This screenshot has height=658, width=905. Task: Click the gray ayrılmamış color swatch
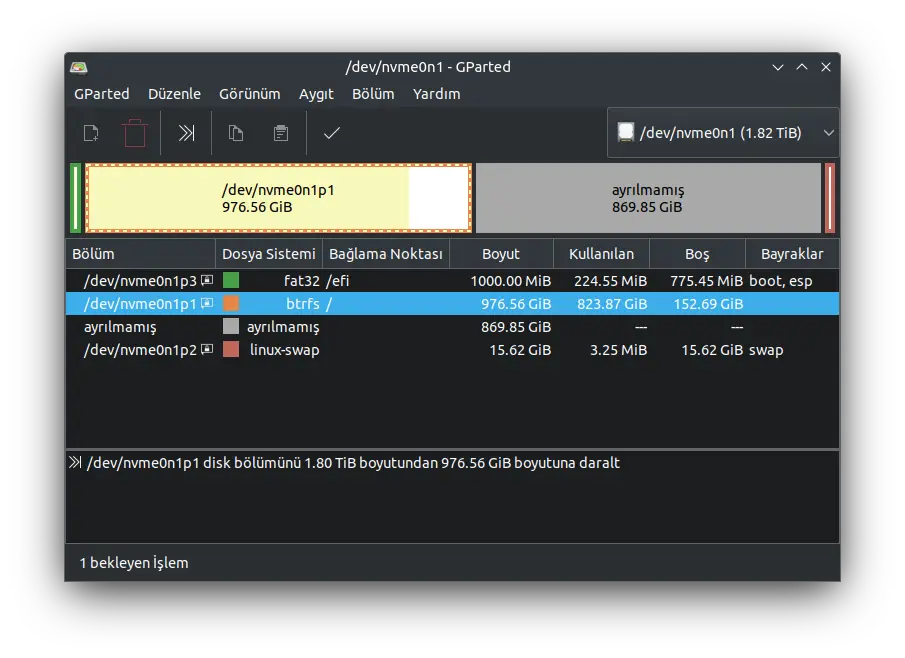(231, 327)
